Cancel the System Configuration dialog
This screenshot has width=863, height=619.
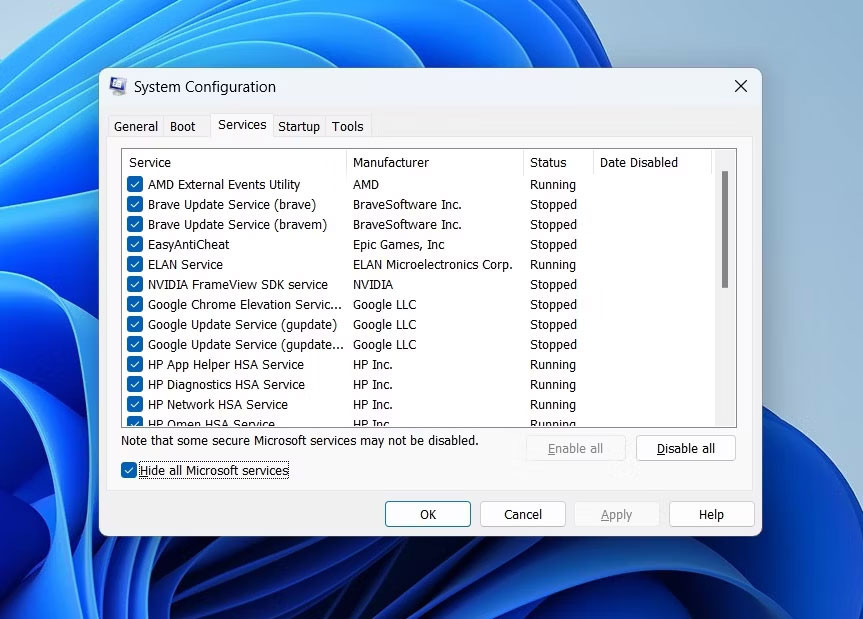(x=522, y=513)
